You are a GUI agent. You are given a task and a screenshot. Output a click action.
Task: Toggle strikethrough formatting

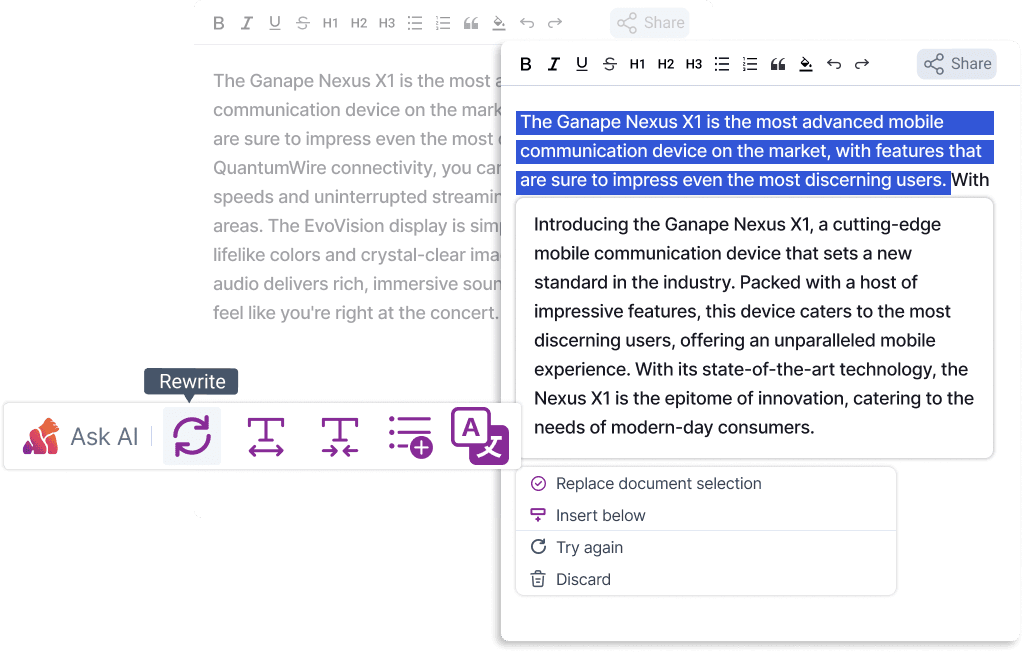pyautogui.click(x=609, y=64)
